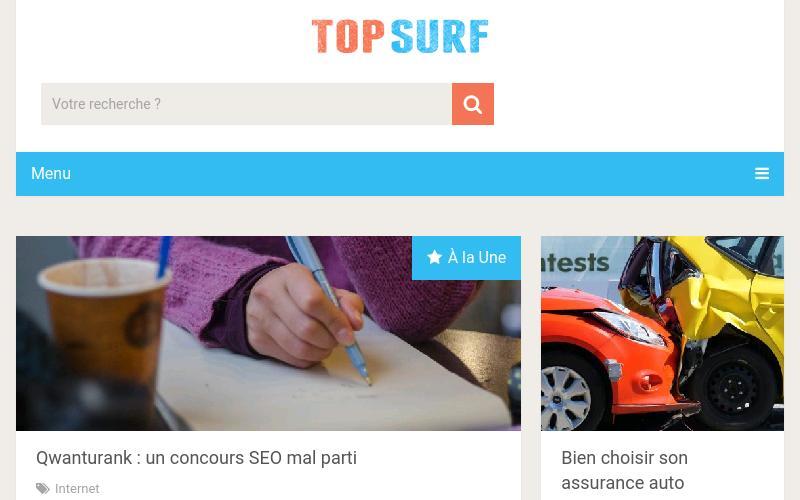The width and height of the screenshot is (800, 500).
Task: Click the tag icon beside Internet
Action: coord(43,489)
